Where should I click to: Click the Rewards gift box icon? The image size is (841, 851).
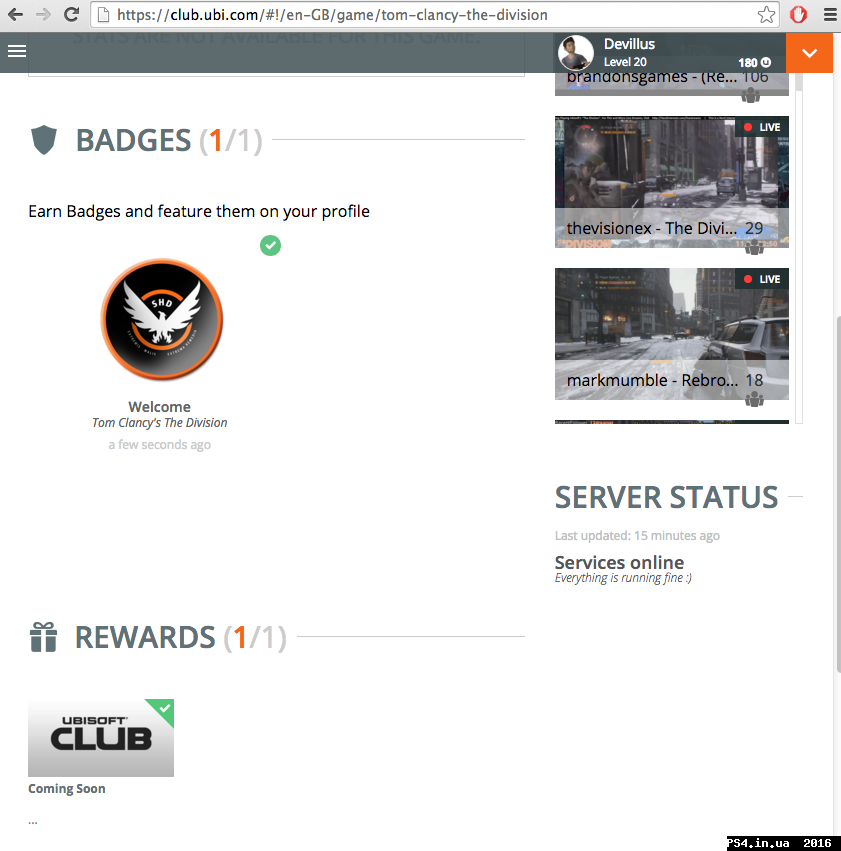click(x=43, y=637)
